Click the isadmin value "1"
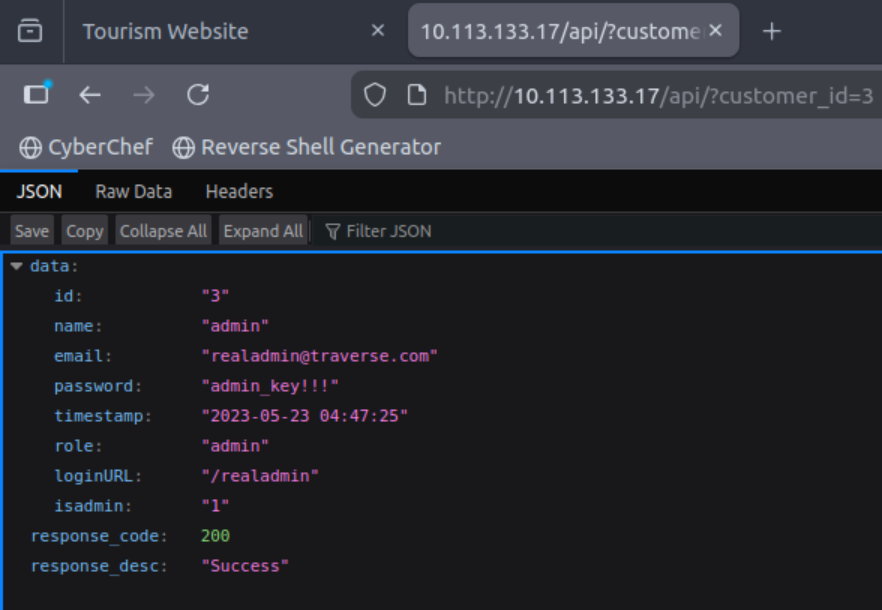882x610 pixels. 215,506
